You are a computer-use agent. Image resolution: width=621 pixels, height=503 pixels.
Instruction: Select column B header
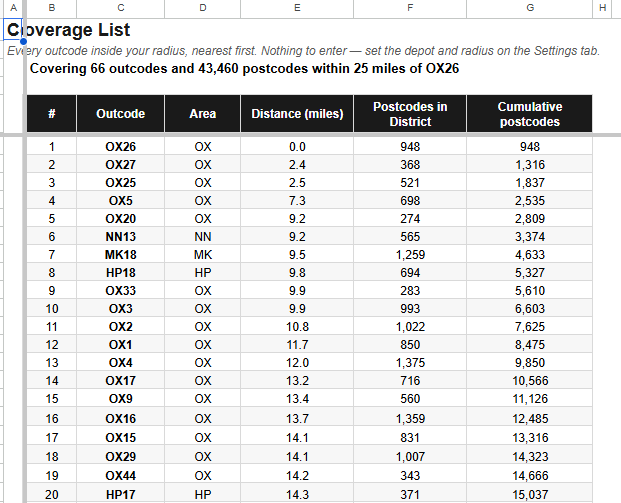click(51, 8)
